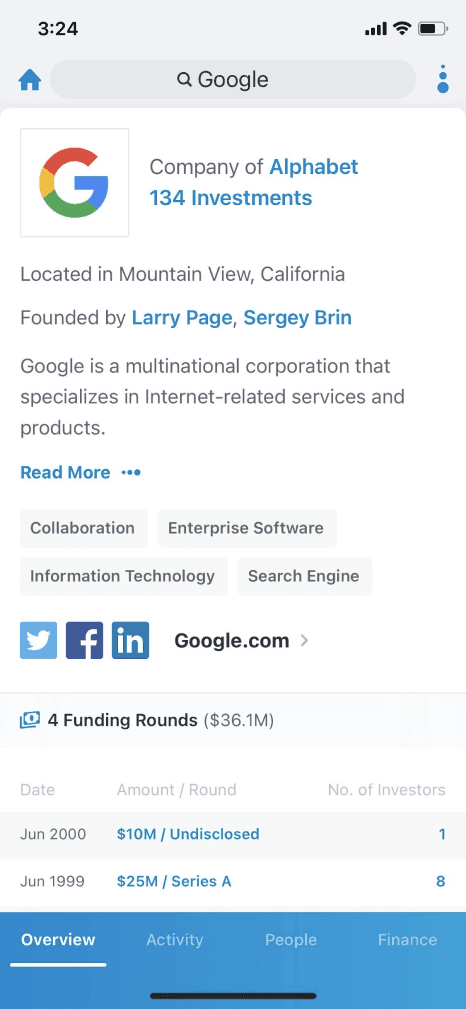
Task: View the 134 Investments link
Action: point(231,198)
